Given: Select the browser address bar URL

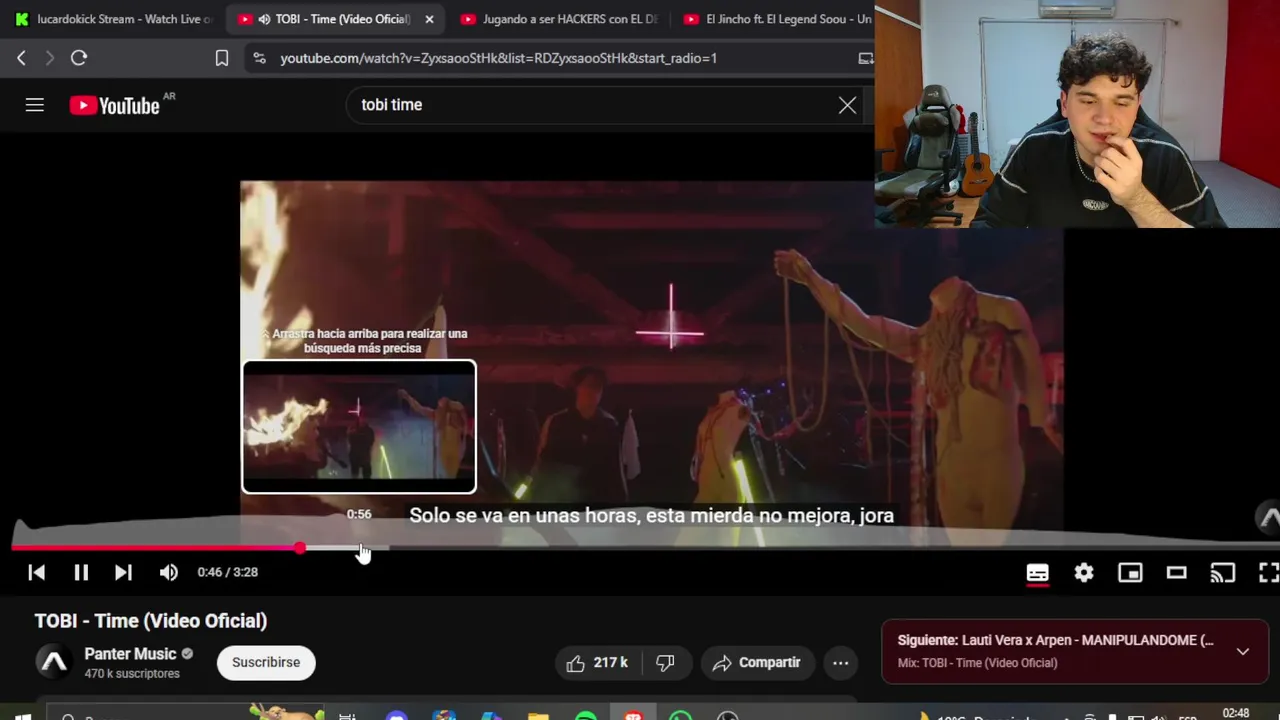Looking at the screenshot, I should [498, 58].
